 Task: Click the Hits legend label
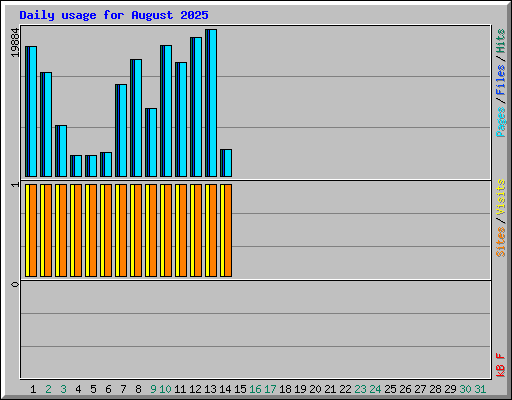[501, 41]
